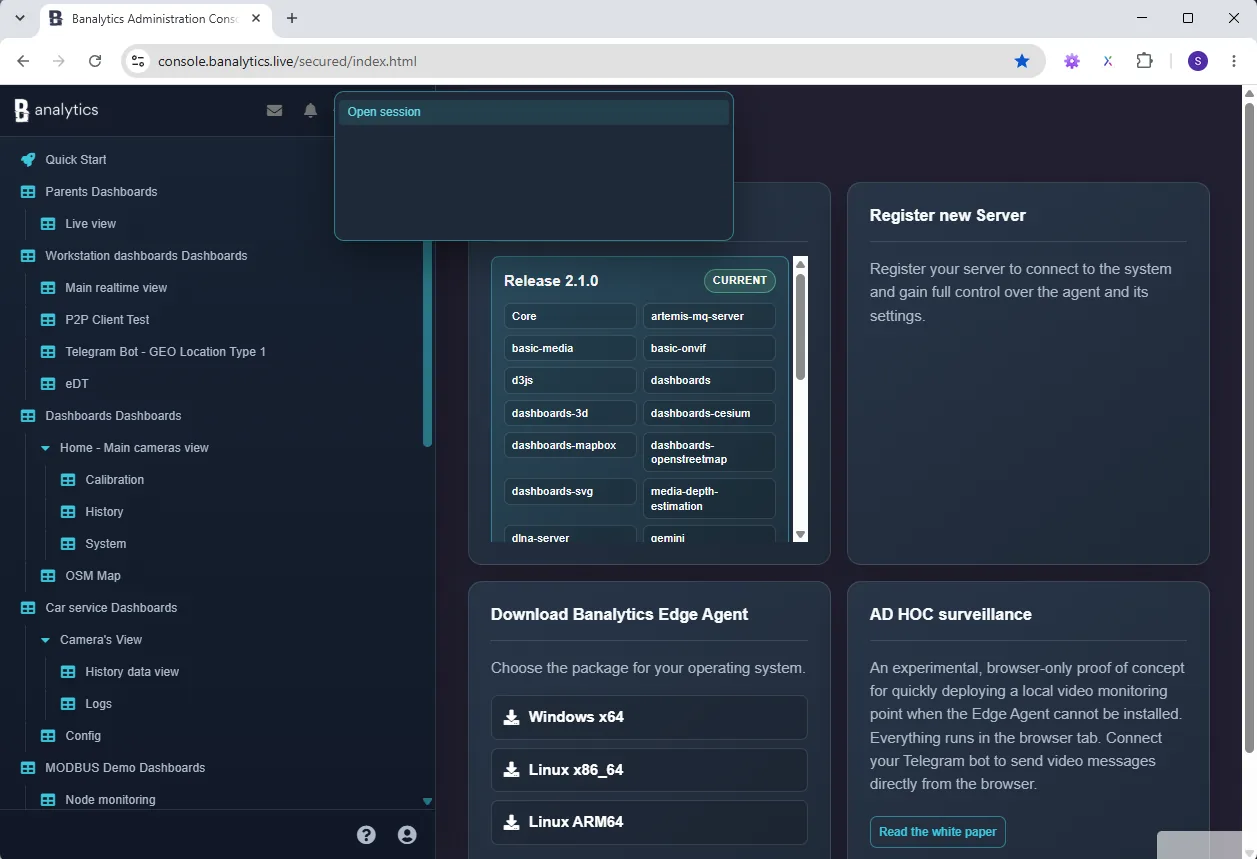Select the artemis-mq-server module

[x=709, y=316]
